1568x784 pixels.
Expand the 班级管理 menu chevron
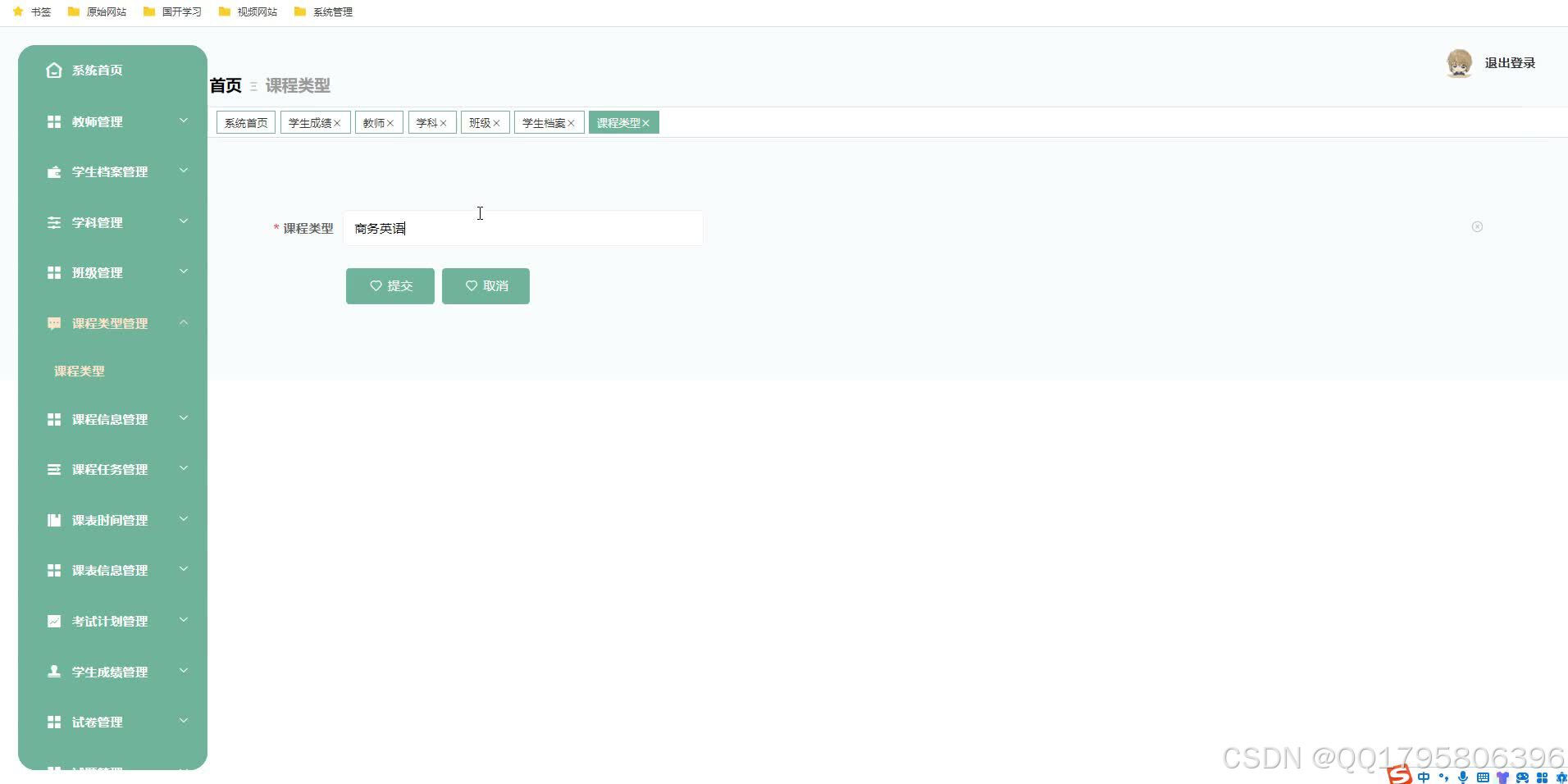tap(184, 271)
